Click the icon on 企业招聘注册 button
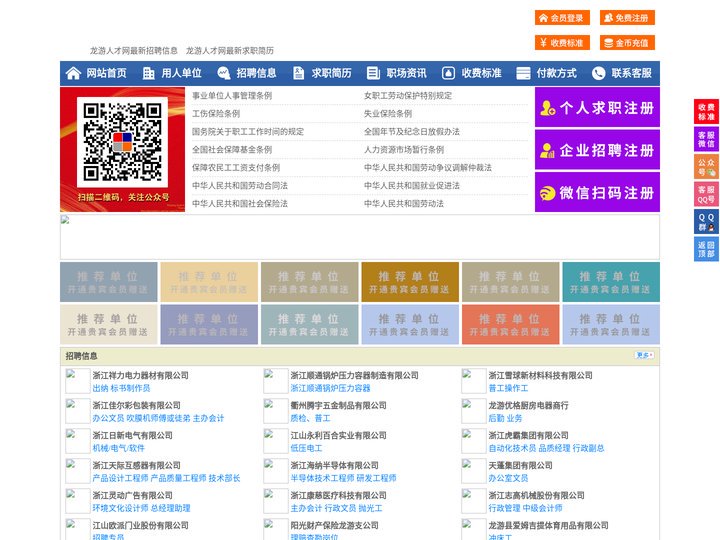720x540 pixels. pyautogui.click(x=547, y=150)
